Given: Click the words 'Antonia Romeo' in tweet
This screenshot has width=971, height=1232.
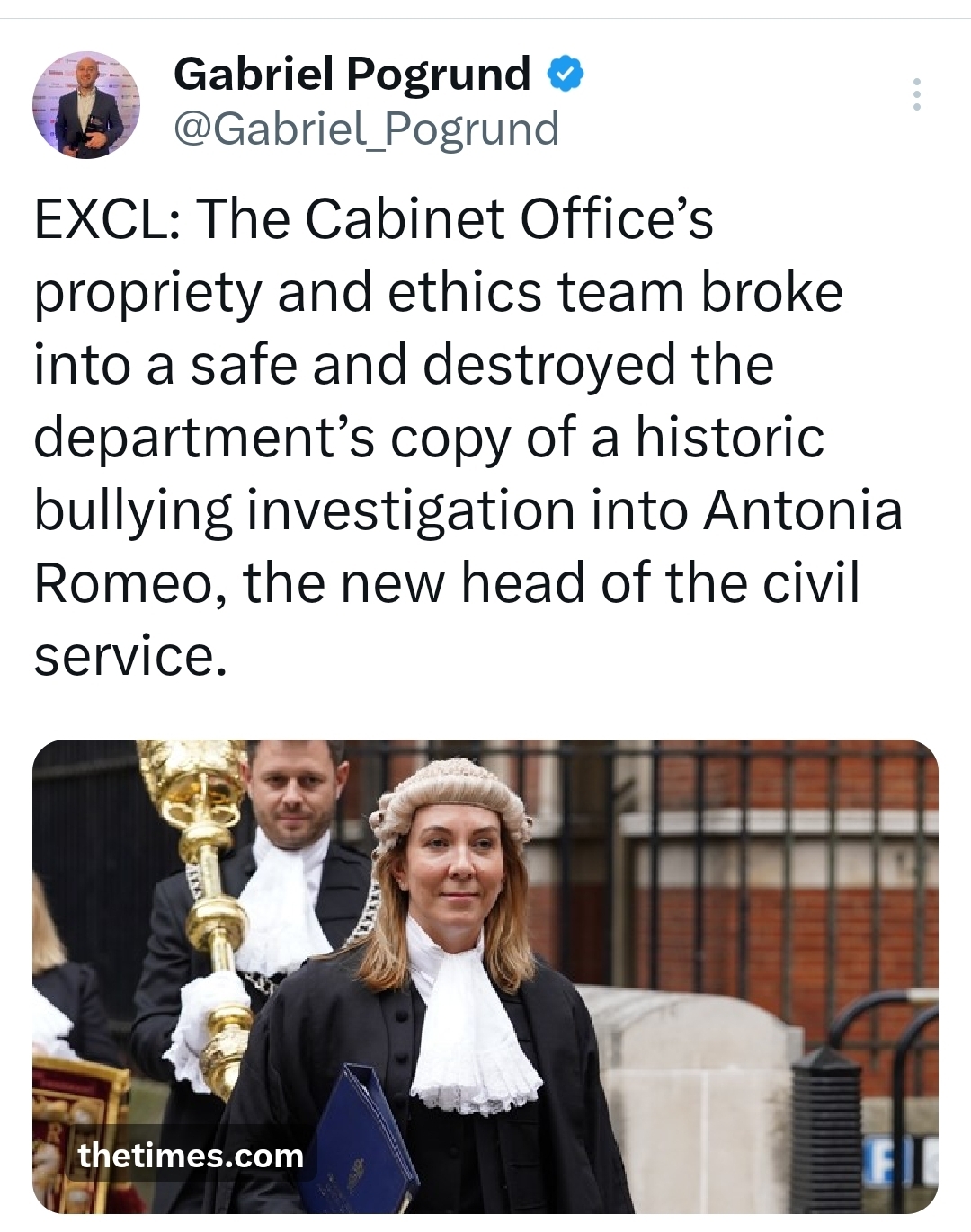Looking at the screenshot, I should 802,510.
